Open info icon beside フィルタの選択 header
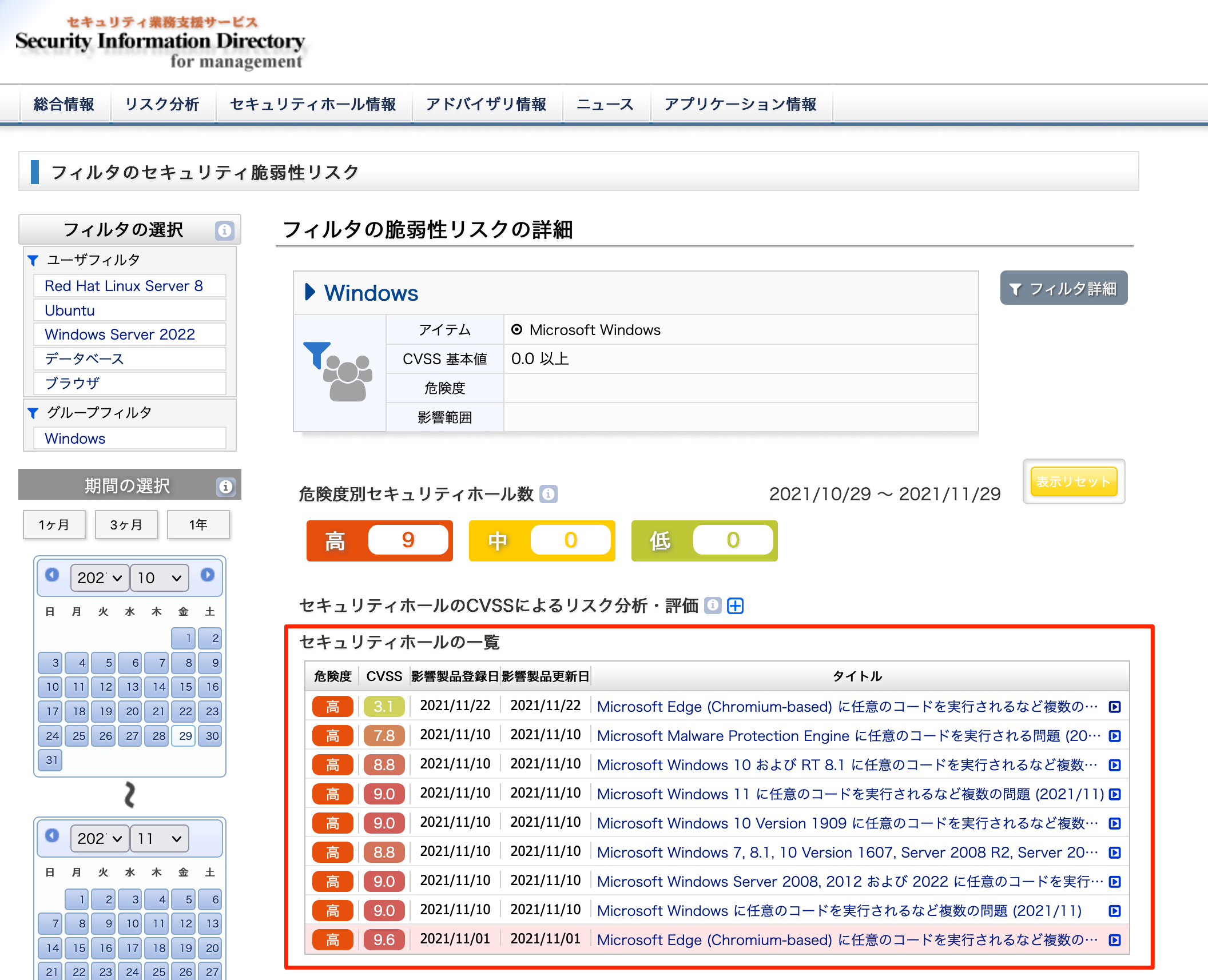Image resolution: width=1208 pixels, height=980 pixels. coord(224,230)
